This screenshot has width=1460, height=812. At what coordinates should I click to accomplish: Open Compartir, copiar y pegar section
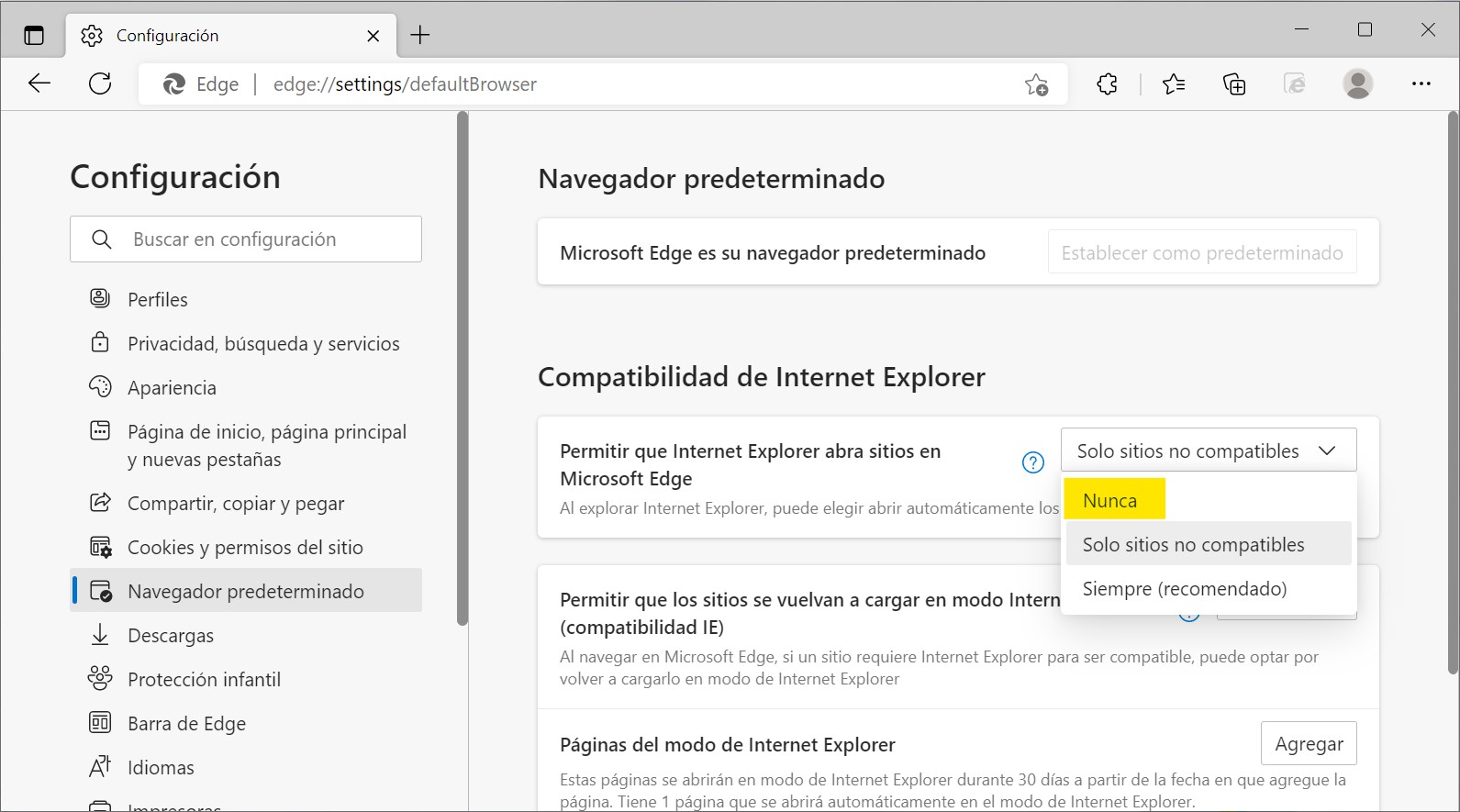[246, 504]
